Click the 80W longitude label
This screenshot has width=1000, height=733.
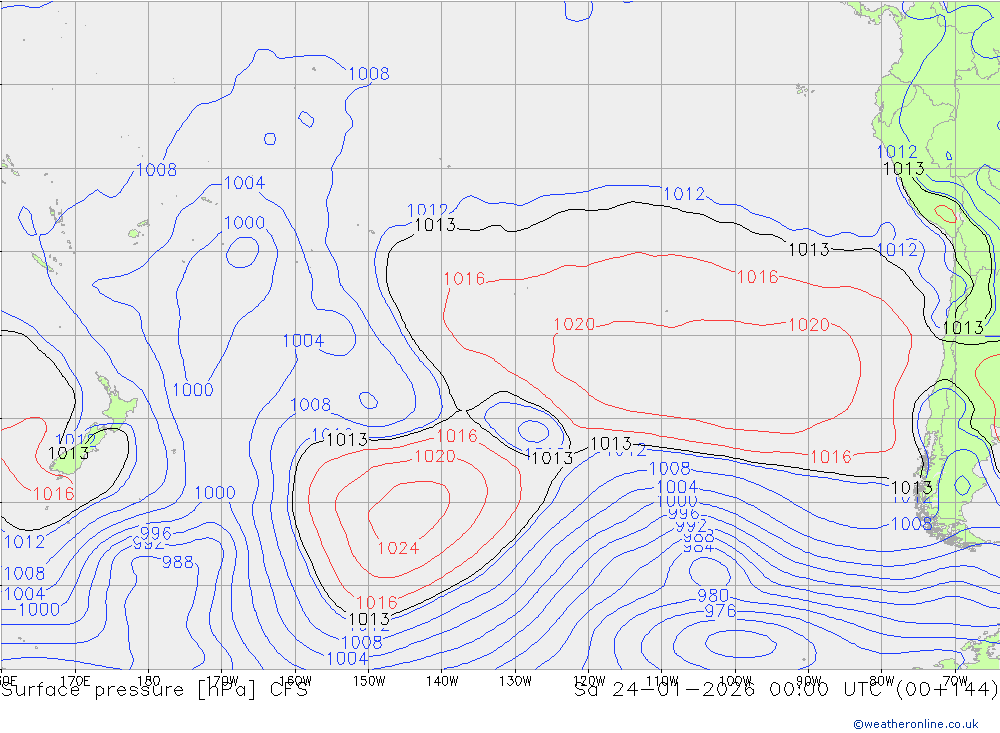882,681
